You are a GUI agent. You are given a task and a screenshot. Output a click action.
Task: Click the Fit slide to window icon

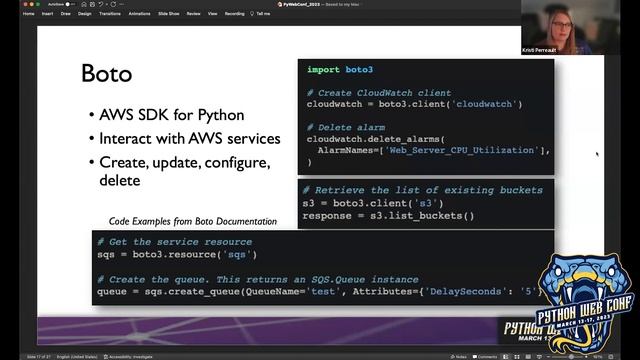click(x=611, y=357)
